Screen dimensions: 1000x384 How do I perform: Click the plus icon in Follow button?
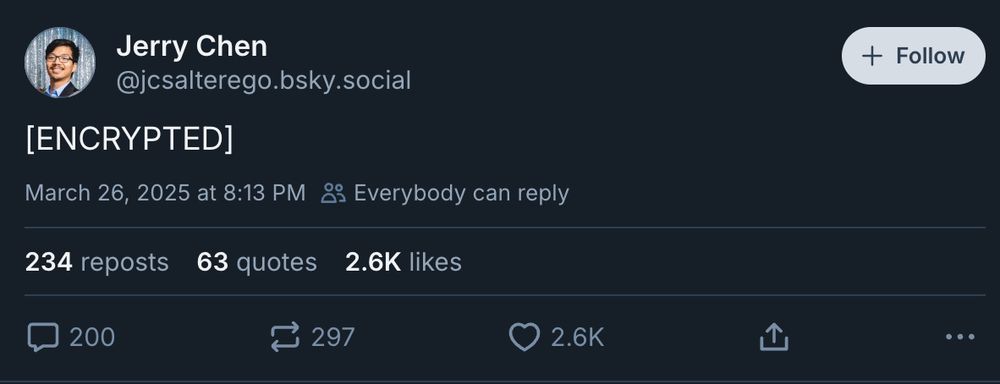[871, 56]
